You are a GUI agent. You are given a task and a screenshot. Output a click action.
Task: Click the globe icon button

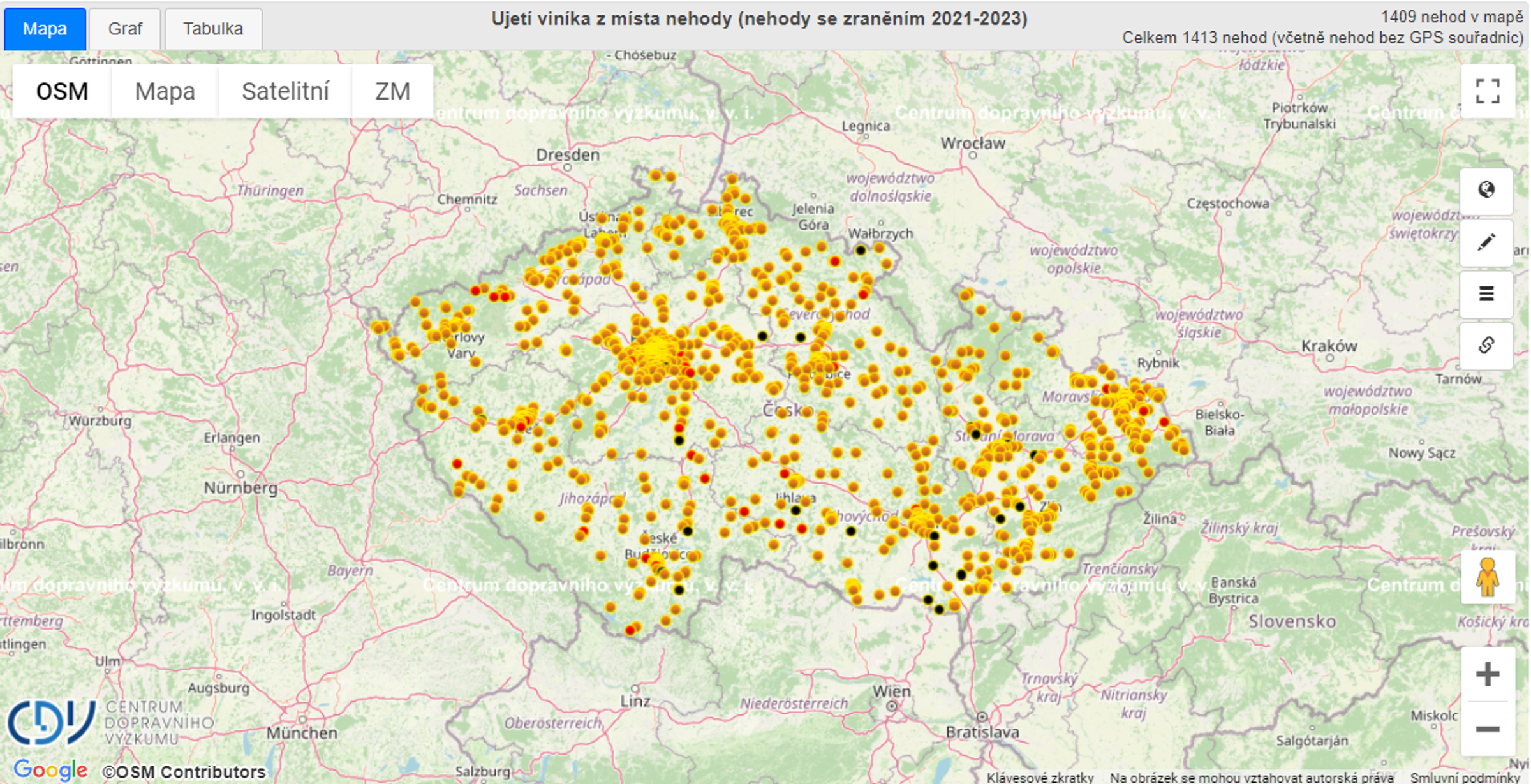pos(1486,190)
